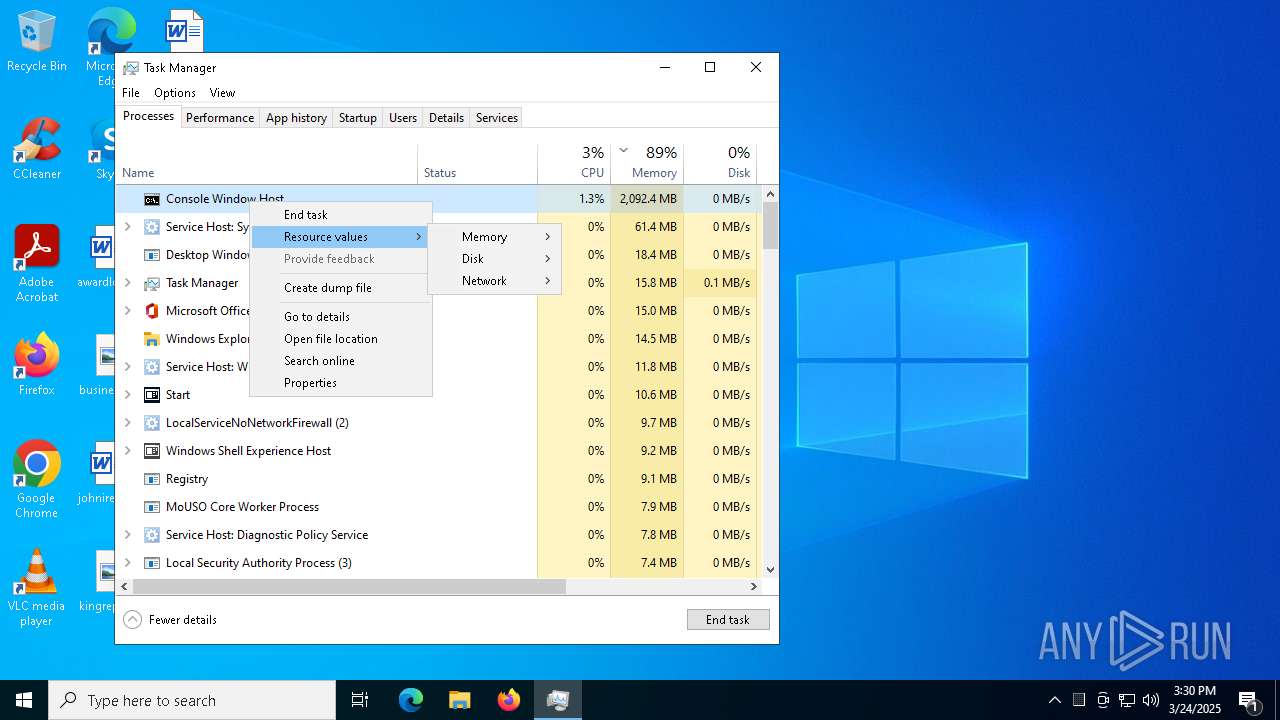
Task: Open Properties from the context menu
Action: click(341, 383)
